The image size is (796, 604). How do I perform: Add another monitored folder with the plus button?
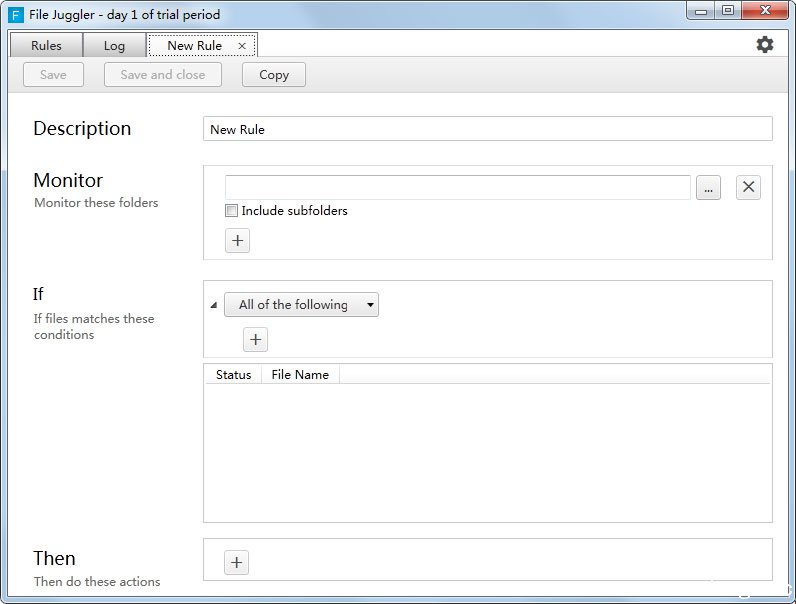point(237,241)
